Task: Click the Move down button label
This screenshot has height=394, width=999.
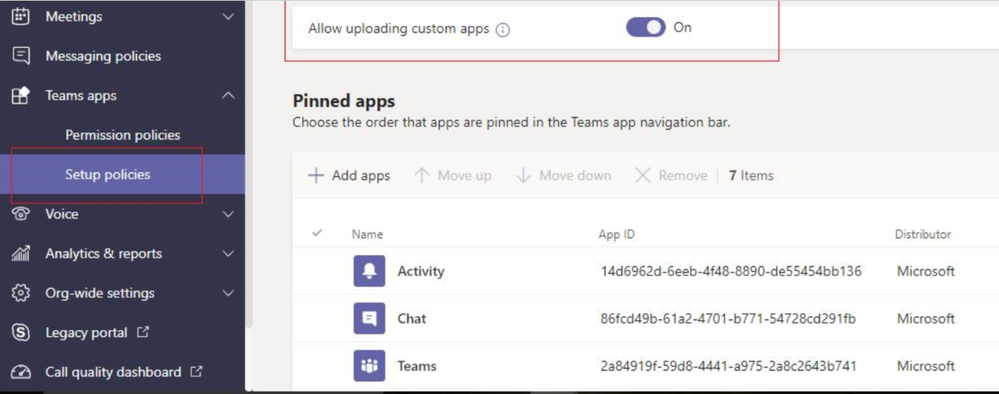Action: (x=575, y=176)
